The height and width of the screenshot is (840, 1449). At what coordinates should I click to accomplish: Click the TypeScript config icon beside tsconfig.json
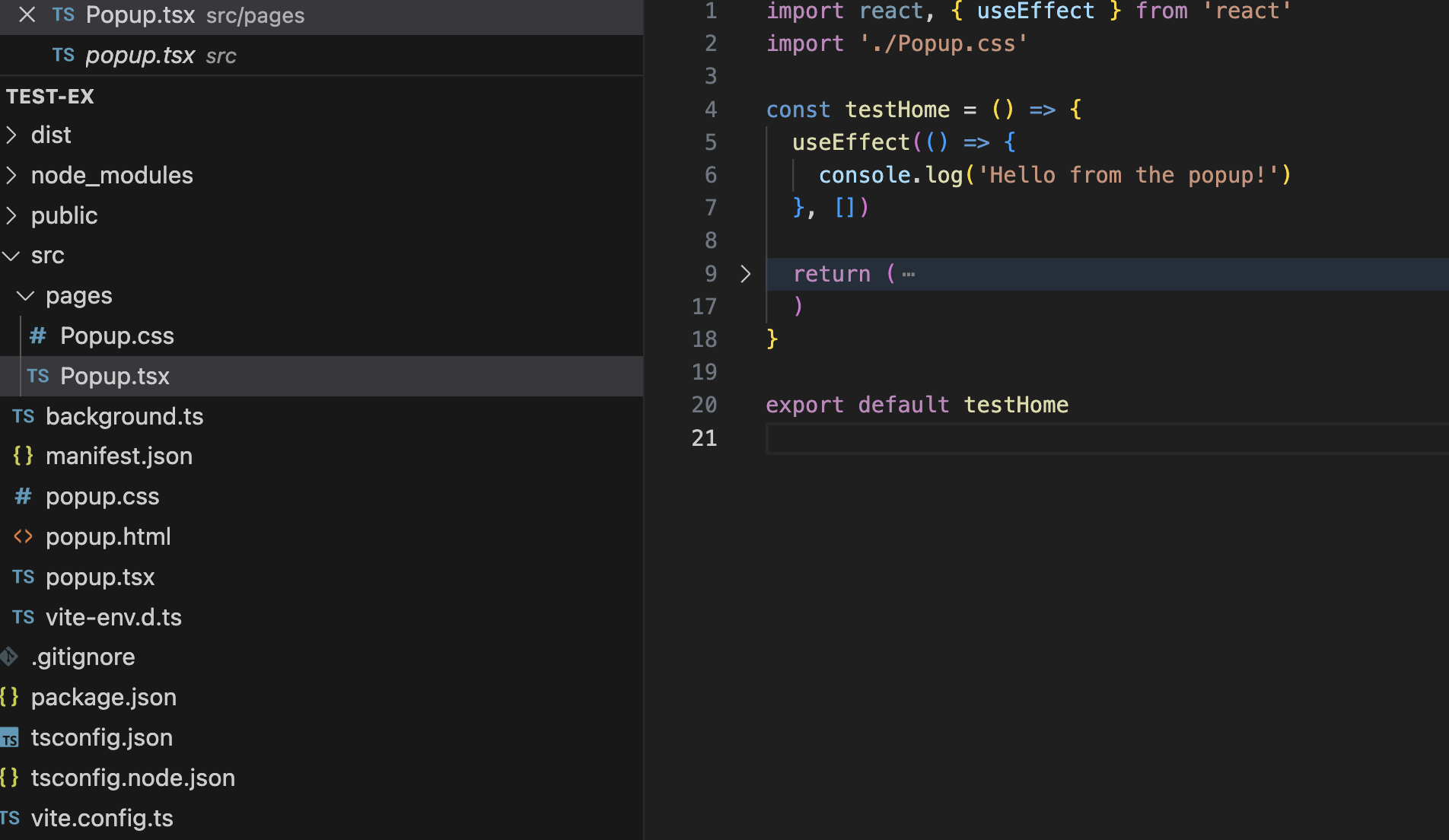click(10, 738)
